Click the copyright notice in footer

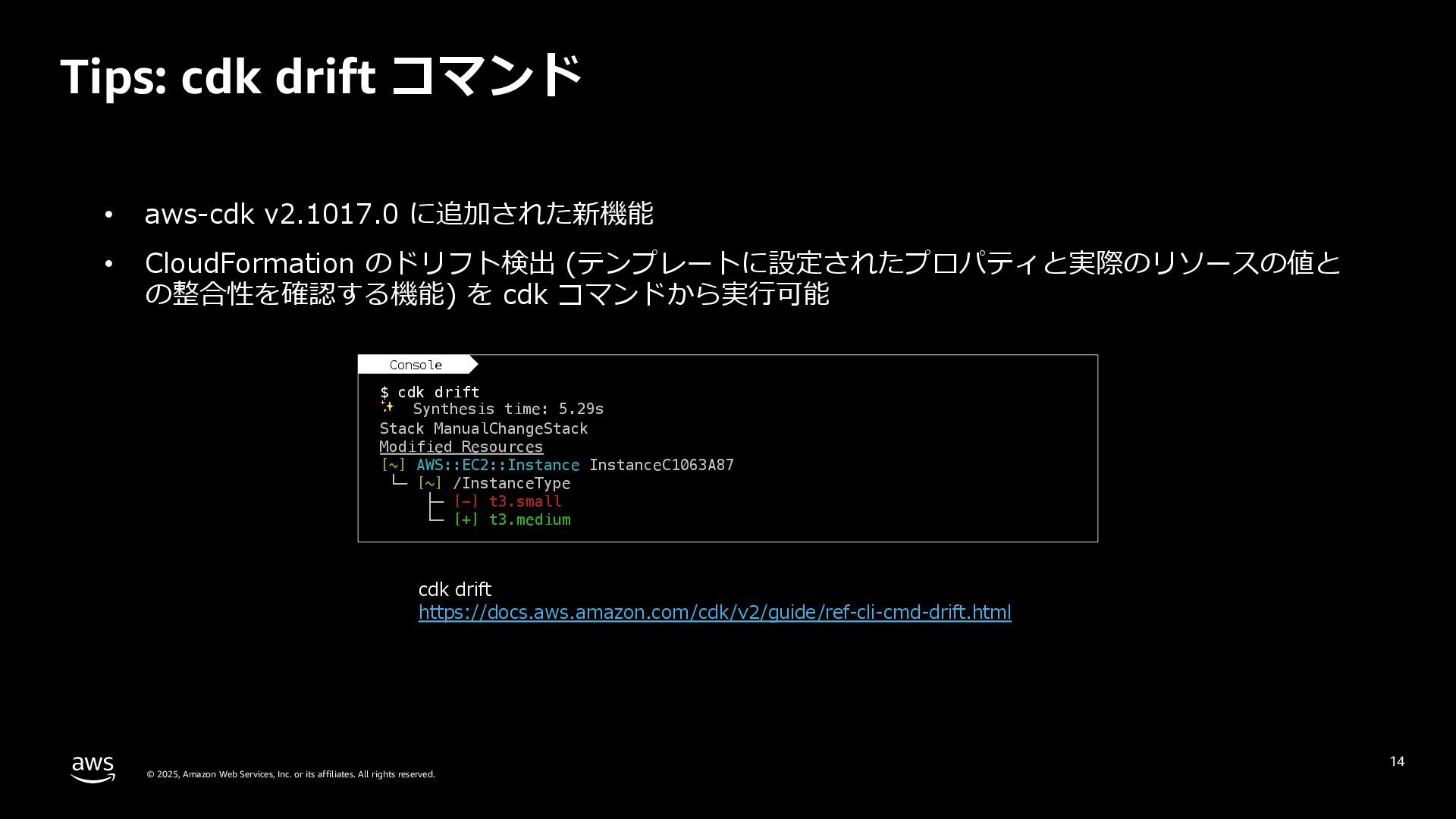tap(290, 774)
